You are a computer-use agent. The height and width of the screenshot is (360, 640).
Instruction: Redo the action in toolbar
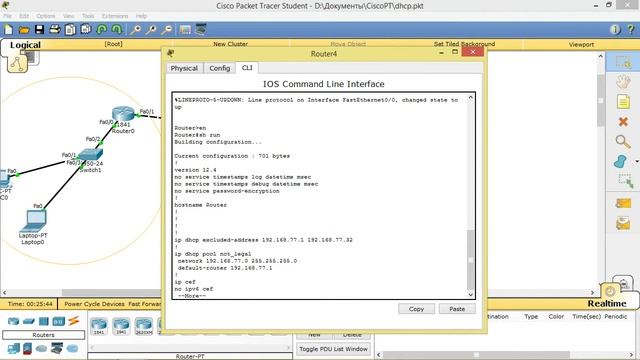[117, 29]
